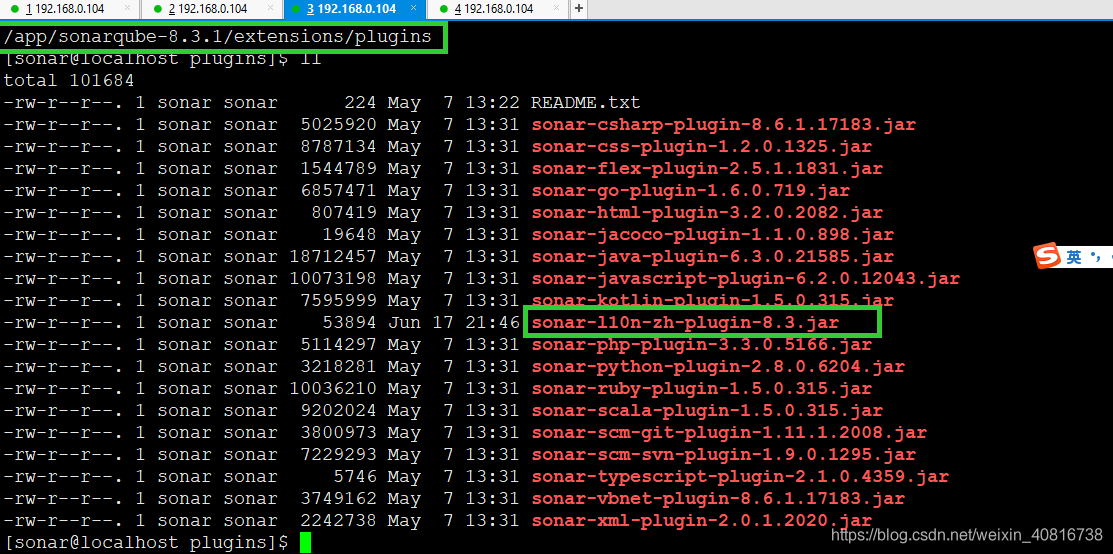Screen dimensions: 1113x554
Task: Toggle the Sogou 英 language mode
Action: point(1075,257)
